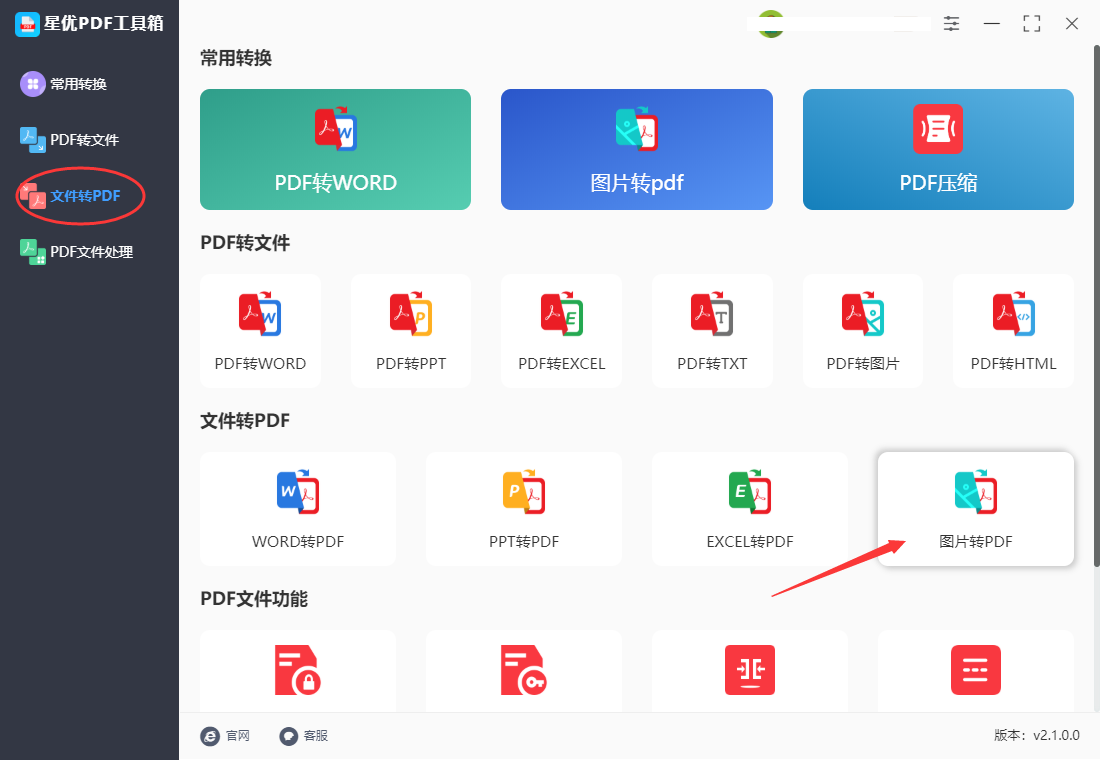
Task: Click the 常用转换 purple sidebar icon
Action: tap(32, 84)
